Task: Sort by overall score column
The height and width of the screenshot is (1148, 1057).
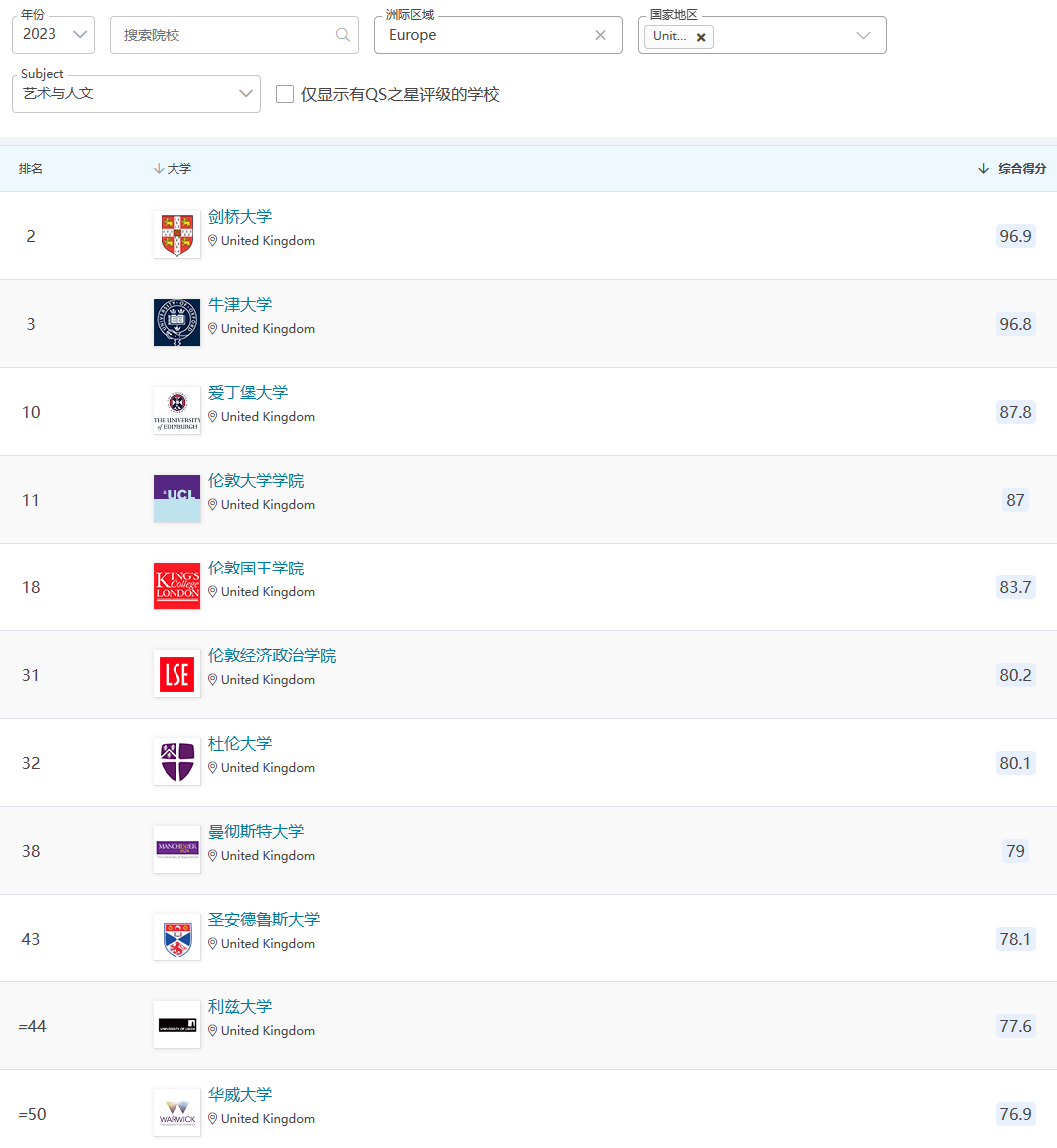Action: click(1012, 169)
